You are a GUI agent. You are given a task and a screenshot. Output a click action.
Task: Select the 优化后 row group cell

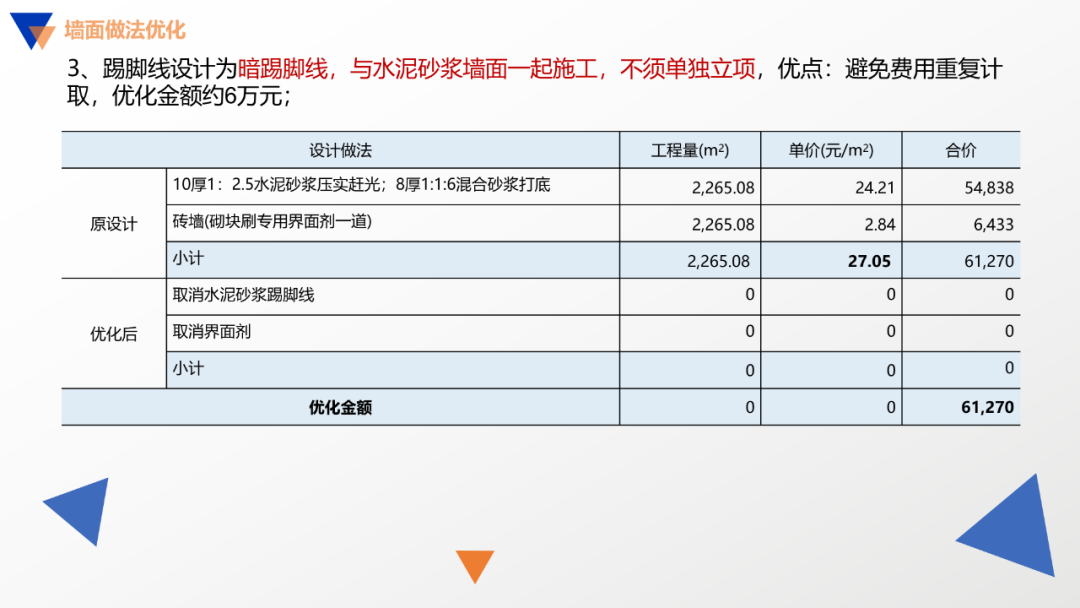(x=114, y=334)
